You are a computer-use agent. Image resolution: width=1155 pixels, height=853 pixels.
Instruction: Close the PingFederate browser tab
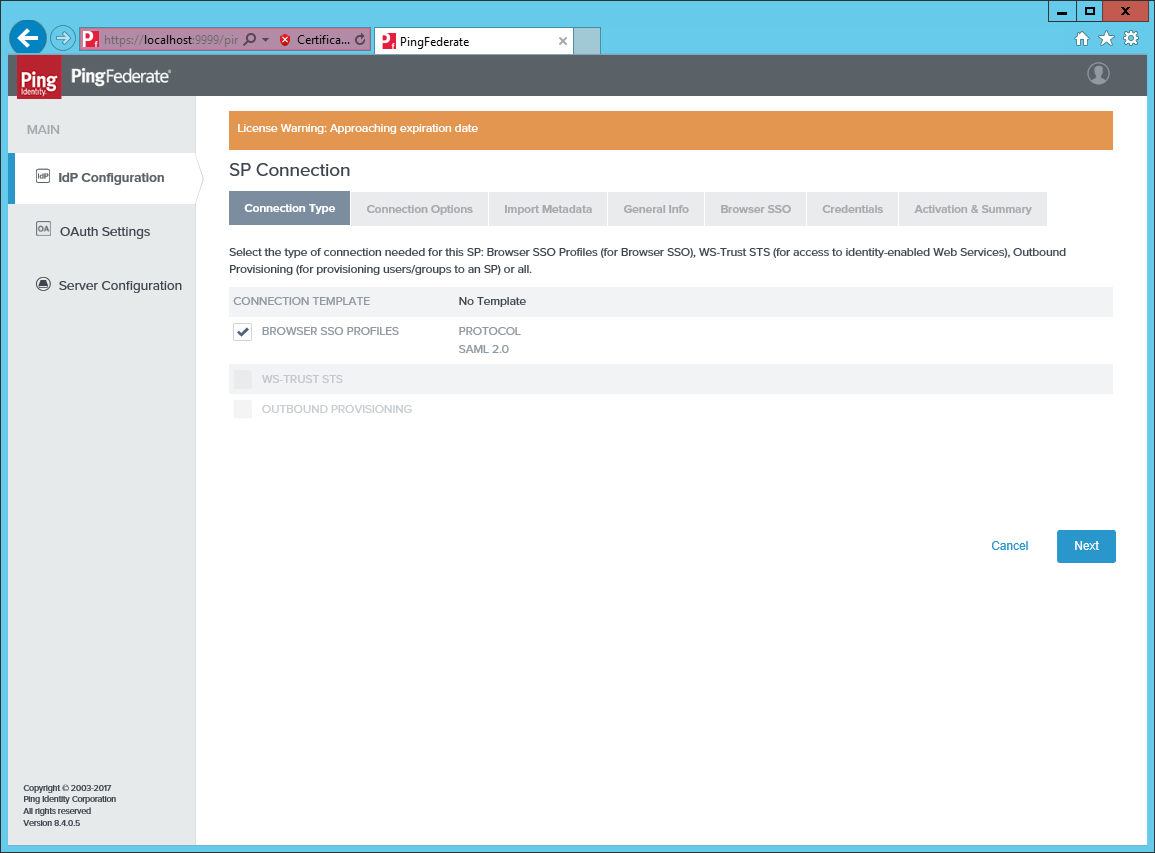(x=563, y=41)
